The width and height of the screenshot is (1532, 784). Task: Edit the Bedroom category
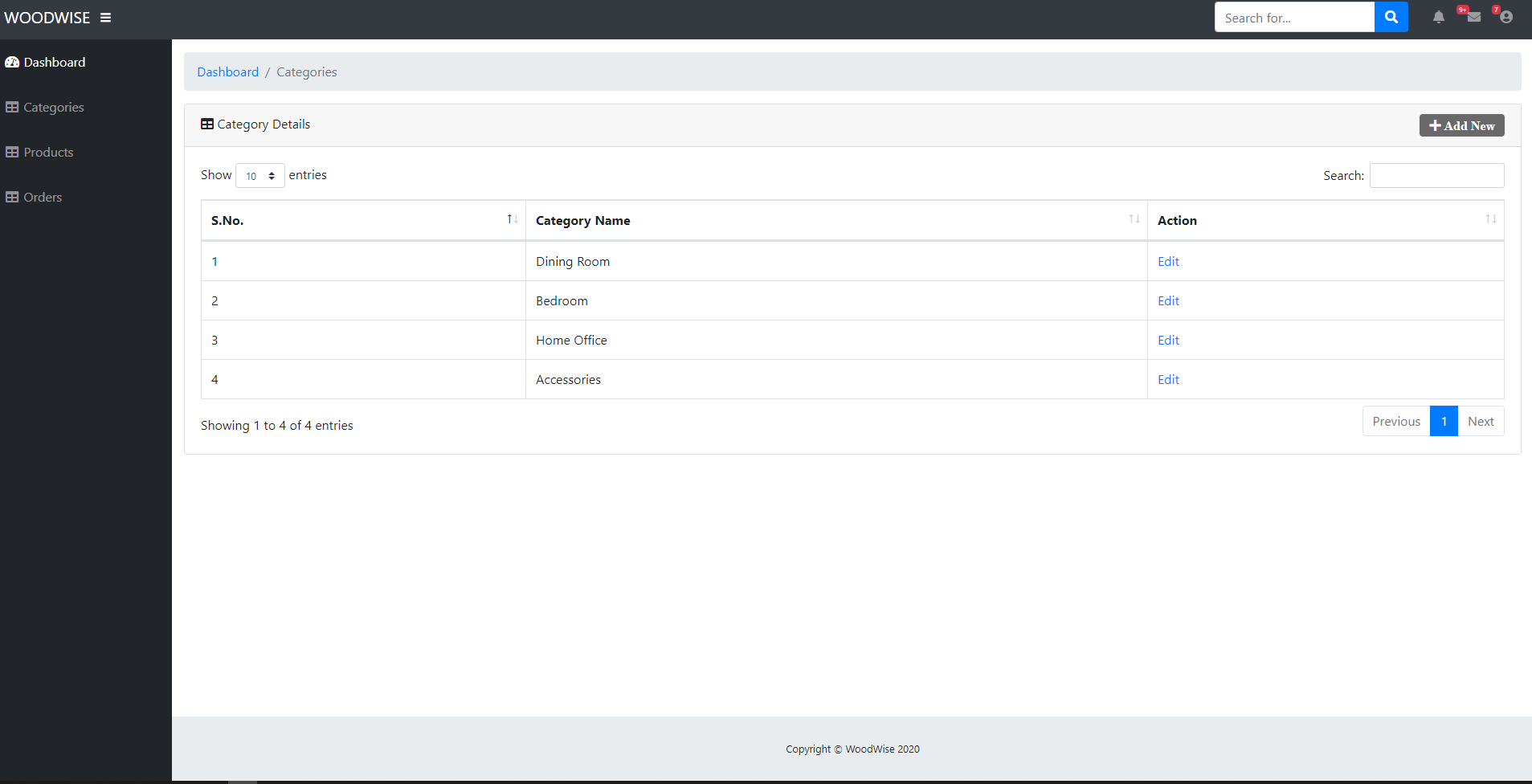(x=1168, y=301)
